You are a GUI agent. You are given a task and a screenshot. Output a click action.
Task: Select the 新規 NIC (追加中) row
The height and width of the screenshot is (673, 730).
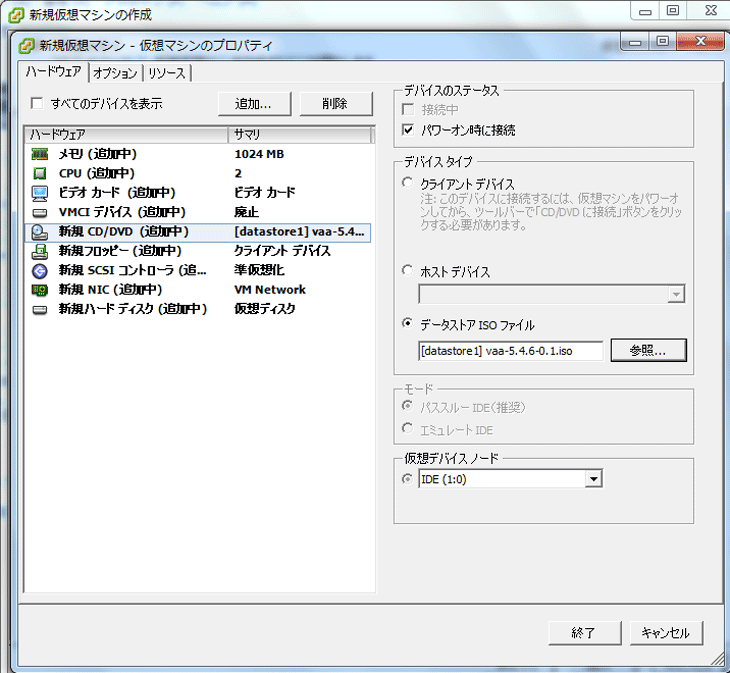(198, 290)
